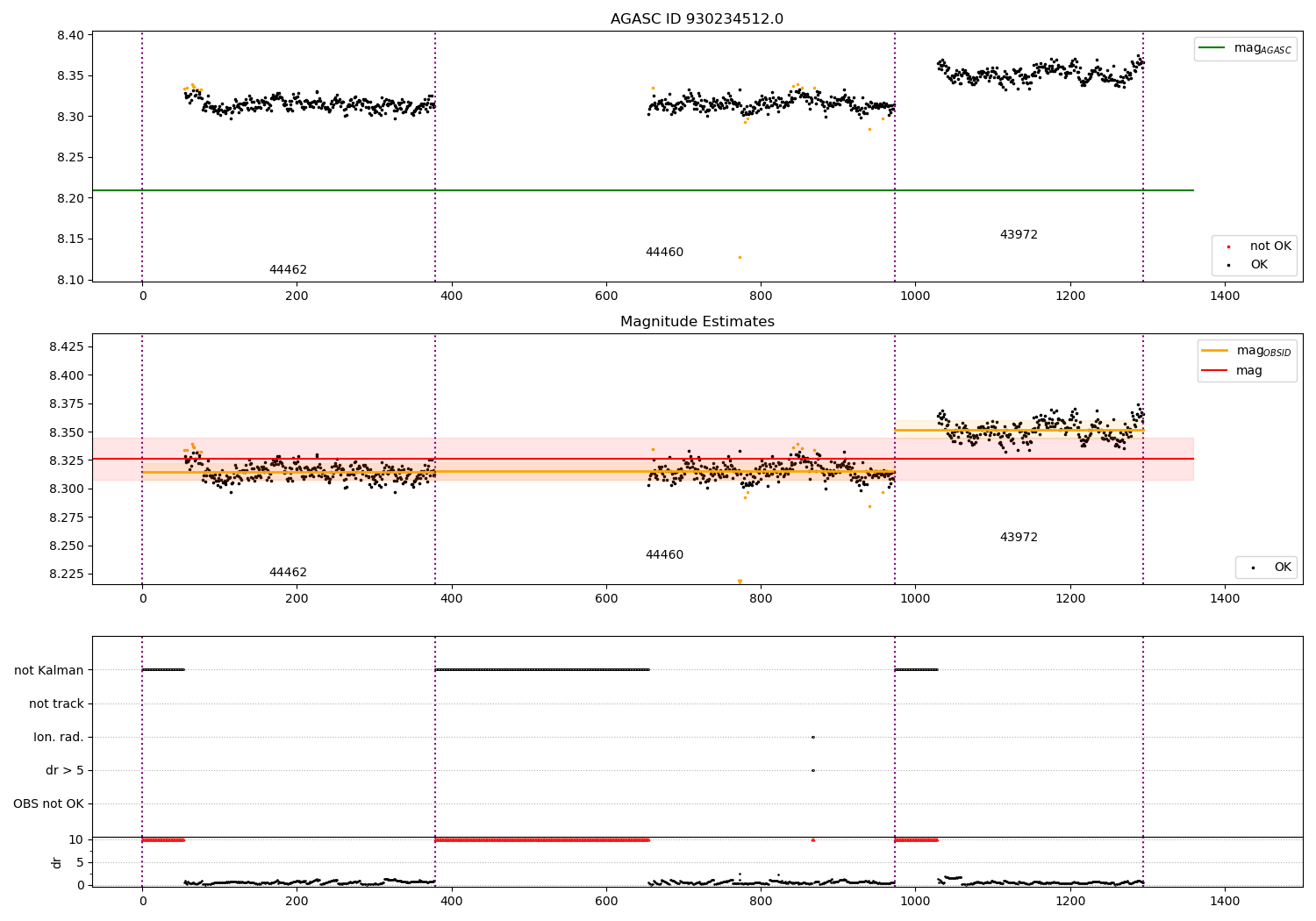Image resolution: width=1316 pixels, height=921 pixels.
Task: Click the red 'mag' legend entry
Action: pos(1233,371)
